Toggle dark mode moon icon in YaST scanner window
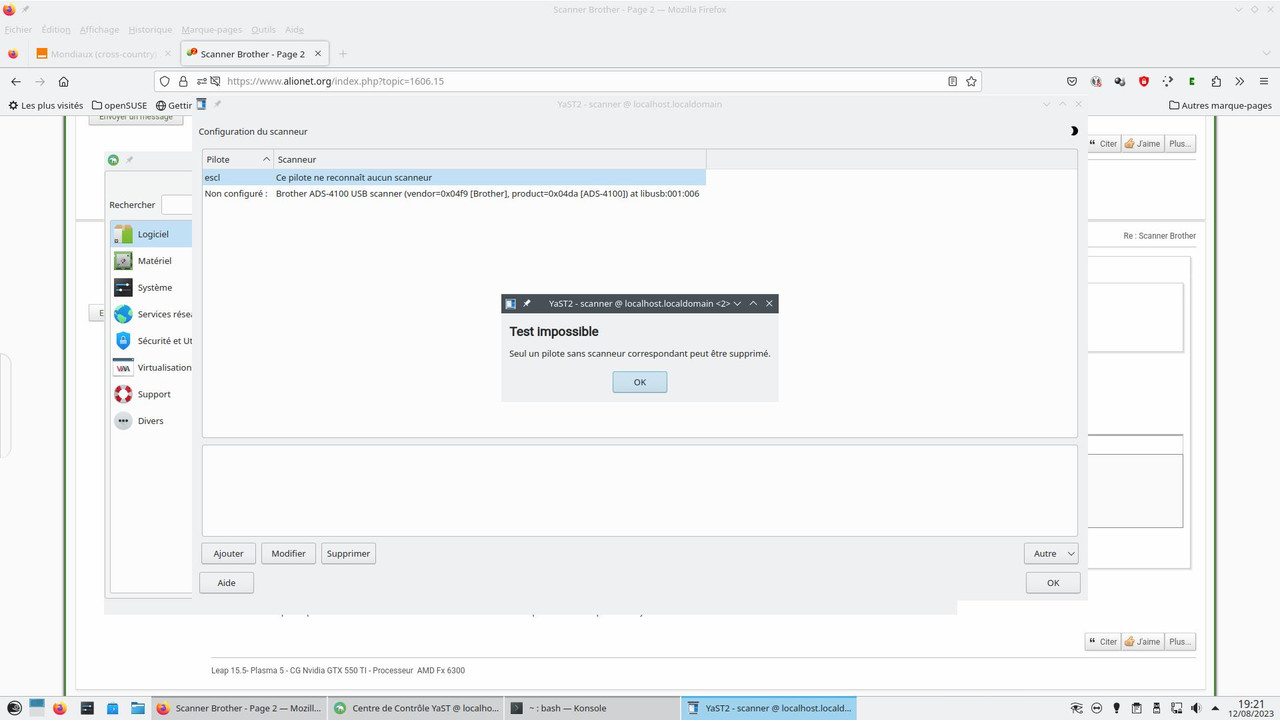Image resolution: width=1280 pixels, height=720 pixels. pos(1074,131)
